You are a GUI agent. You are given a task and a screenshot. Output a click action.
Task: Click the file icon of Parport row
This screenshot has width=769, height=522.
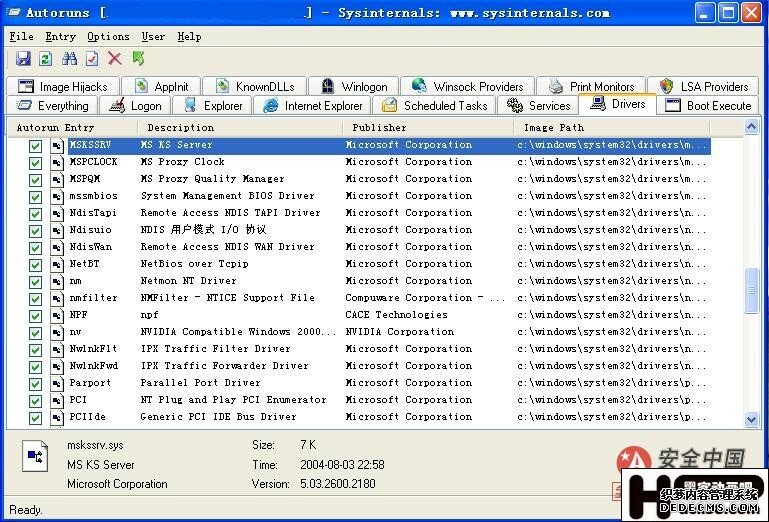click(x=57, y=383)
